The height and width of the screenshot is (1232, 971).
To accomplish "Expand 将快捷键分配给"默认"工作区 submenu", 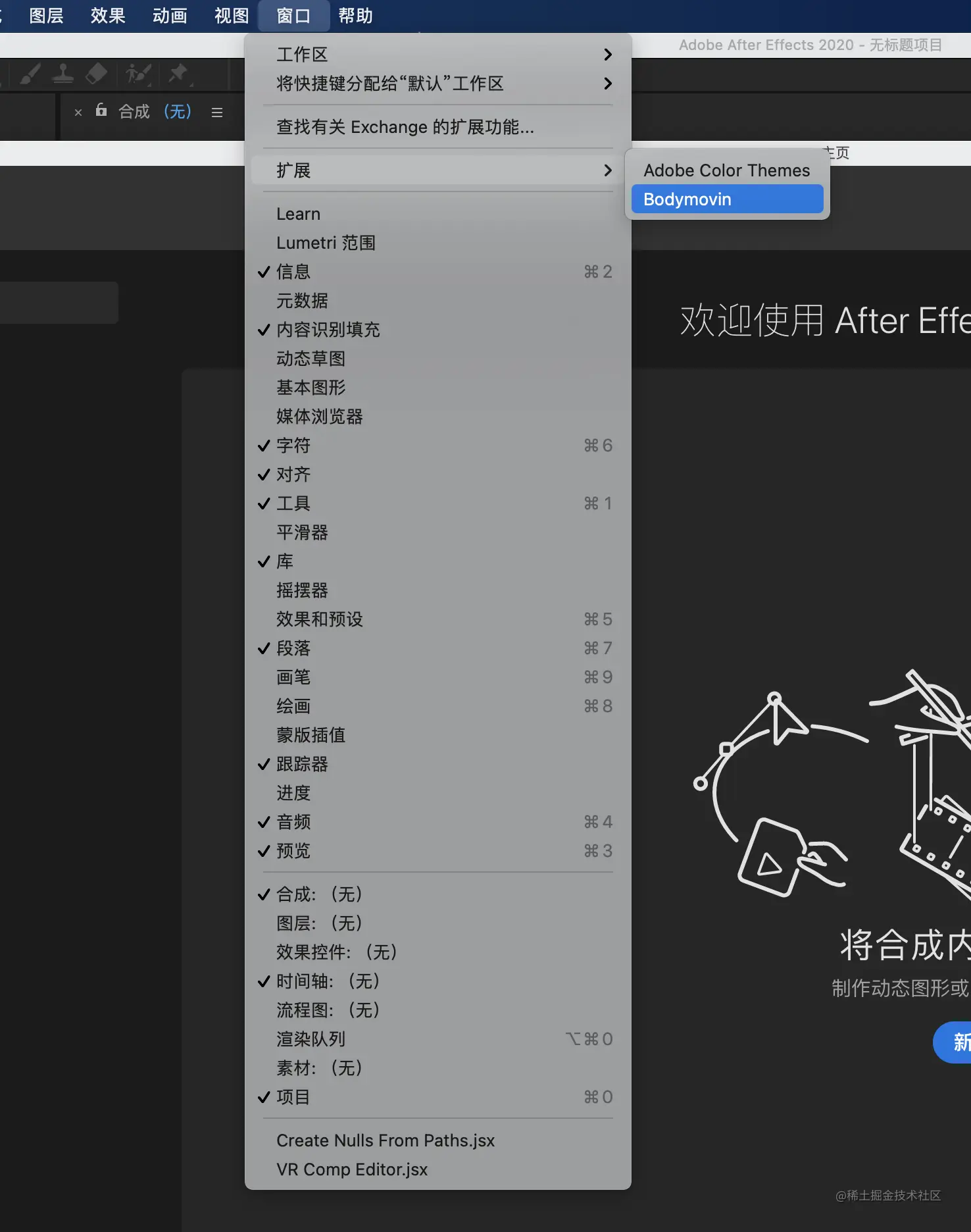I will [437, 84].
